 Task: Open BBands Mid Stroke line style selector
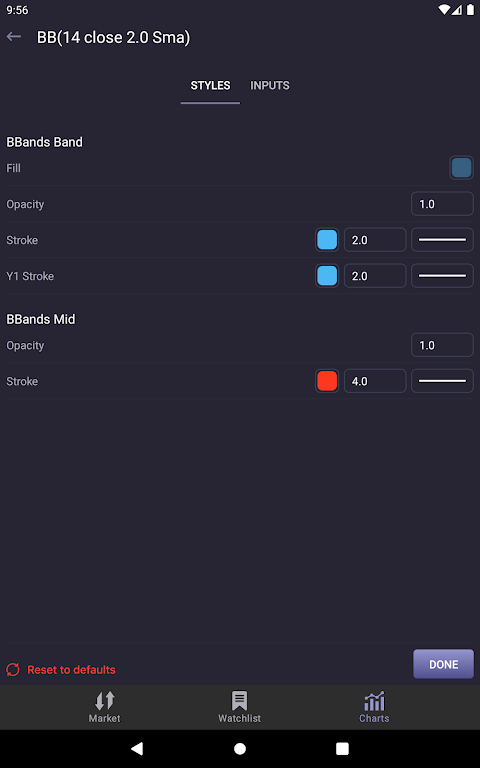(442, 381)
